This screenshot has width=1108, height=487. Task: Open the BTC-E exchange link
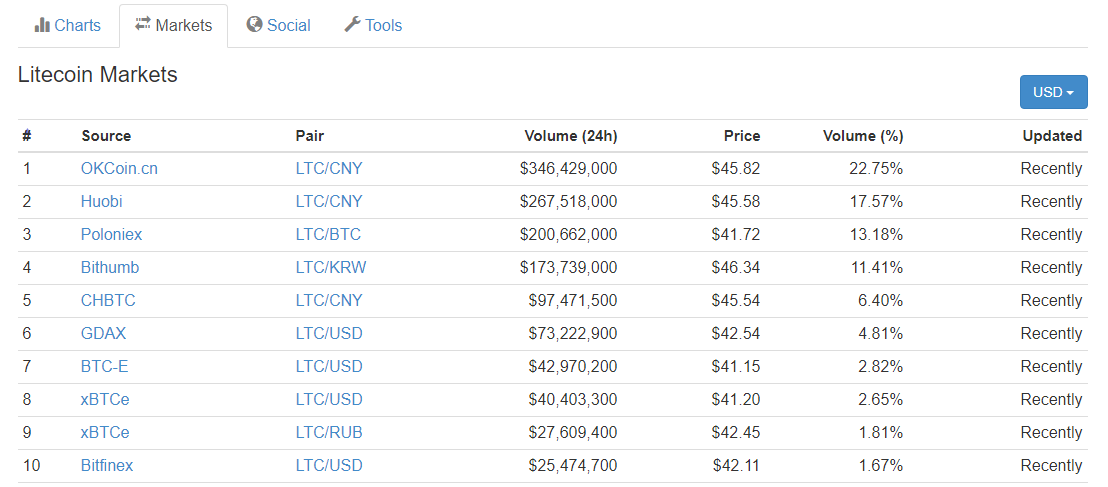click(104, 367)
